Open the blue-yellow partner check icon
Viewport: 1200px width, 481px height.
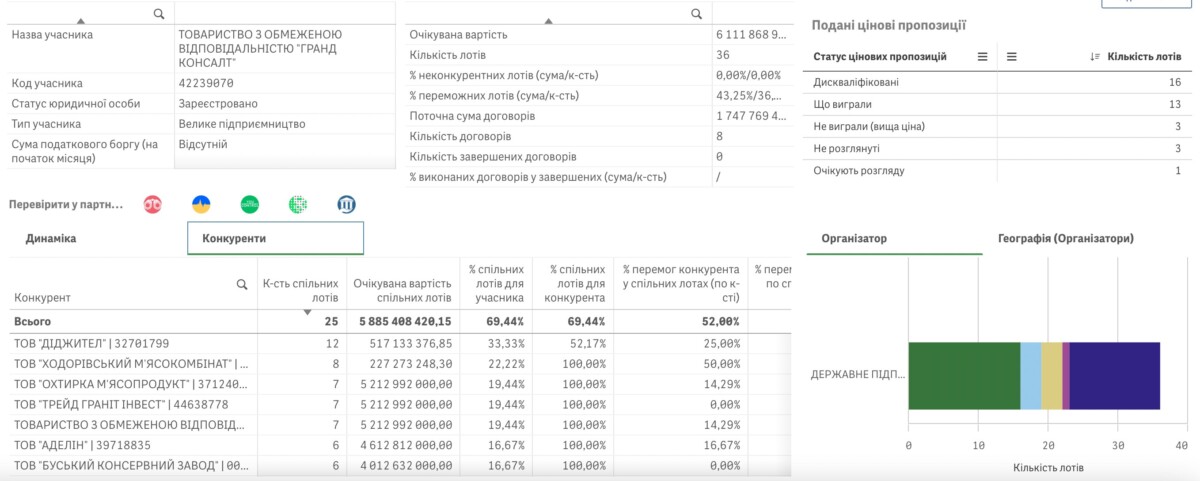point(201,204)
